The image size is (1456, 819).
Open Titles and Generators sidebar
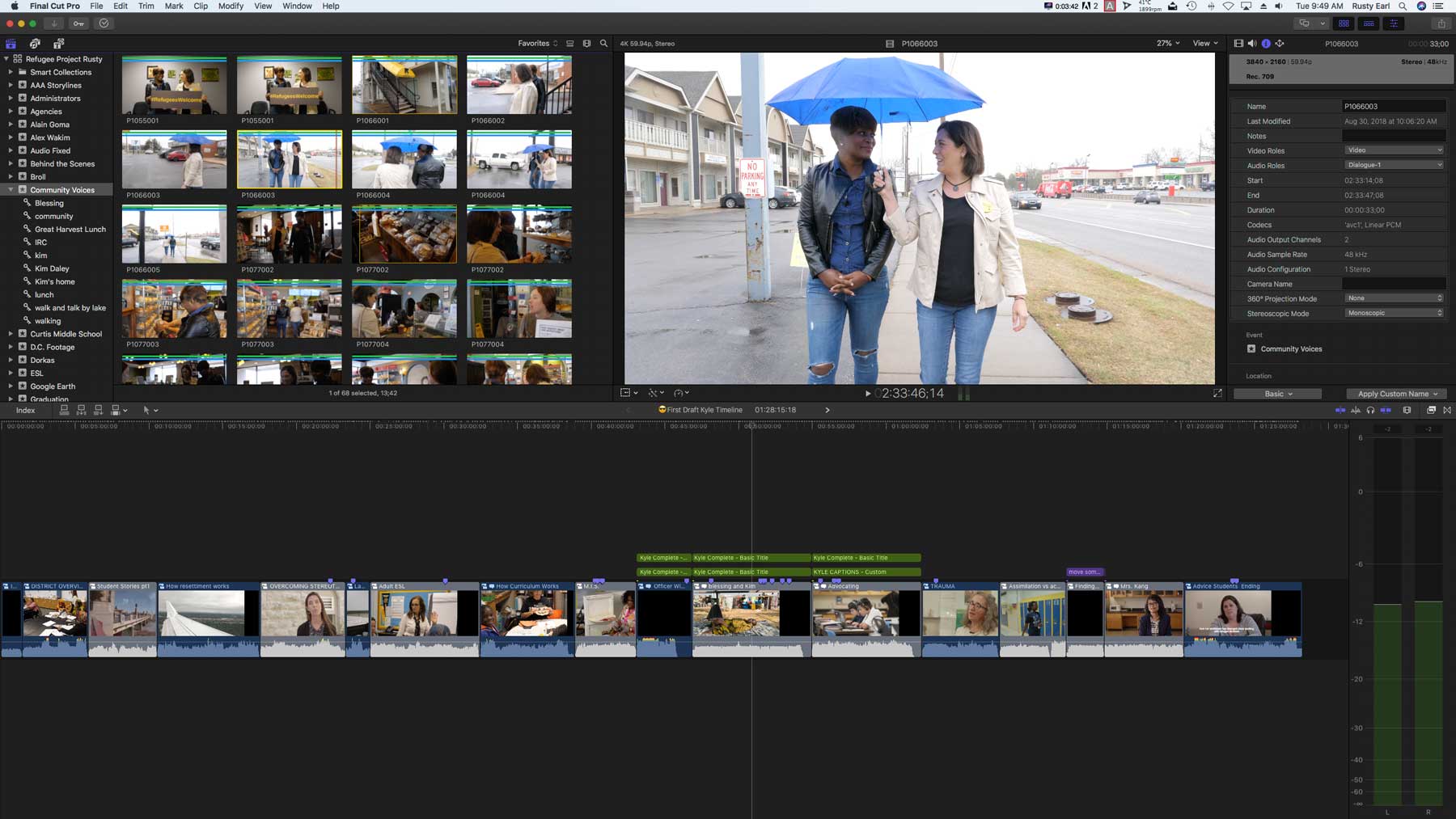pos(59,44)
